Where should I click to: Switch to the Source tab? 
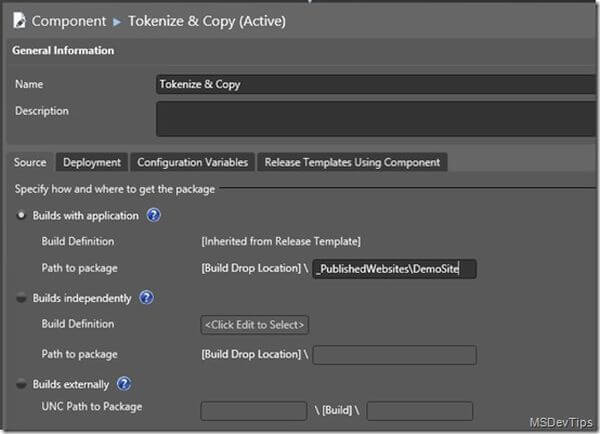pos(30,162)
